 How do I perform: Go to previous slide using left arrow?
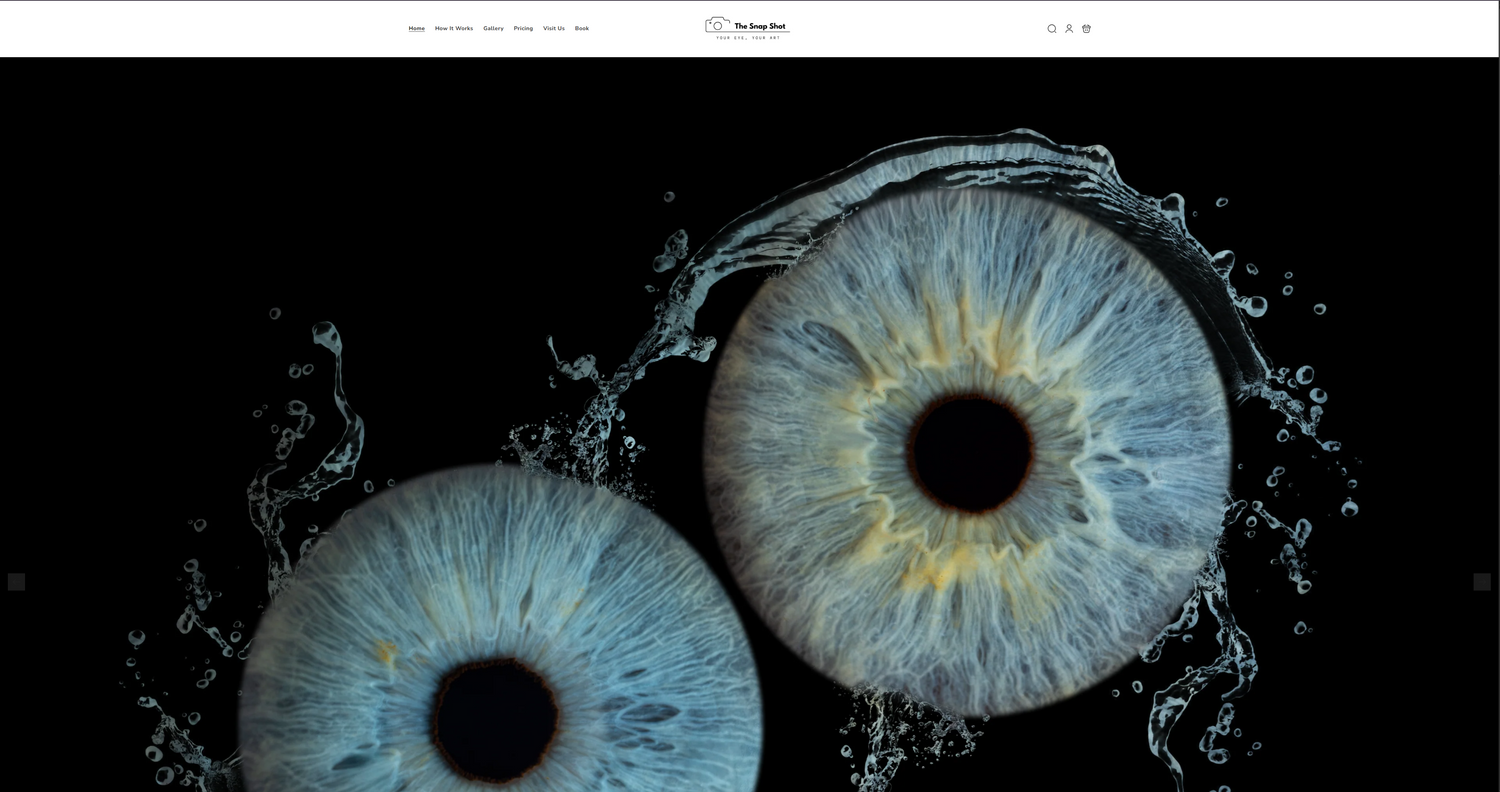16,582
